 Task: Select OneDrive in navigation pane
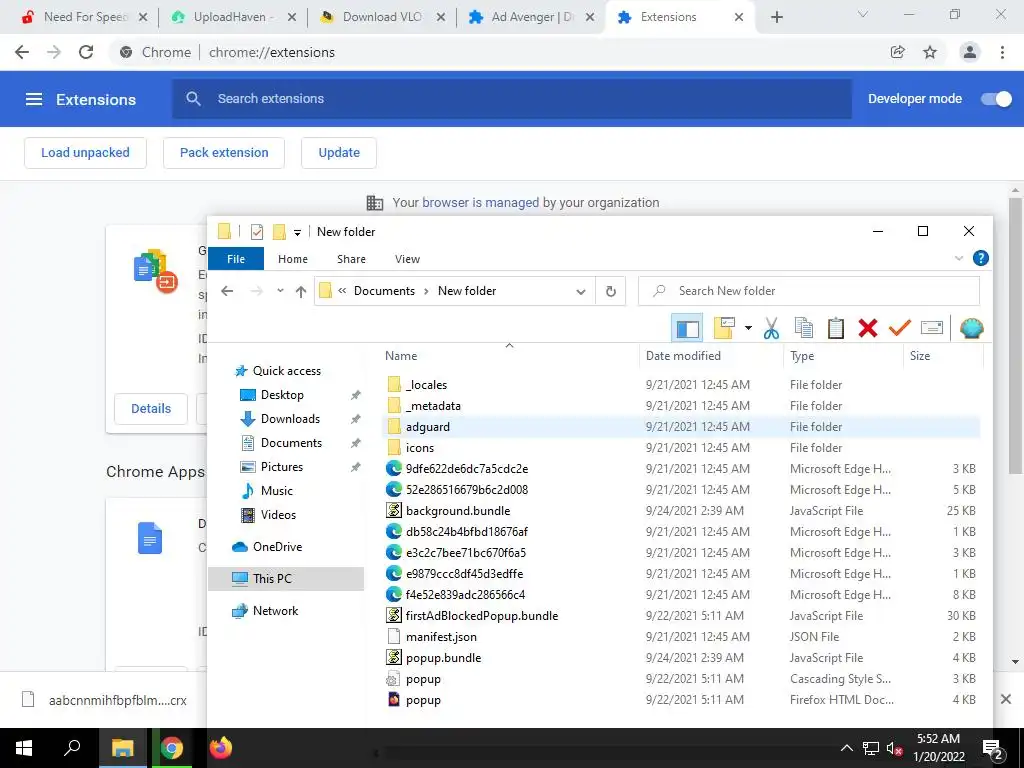point(277,547)
